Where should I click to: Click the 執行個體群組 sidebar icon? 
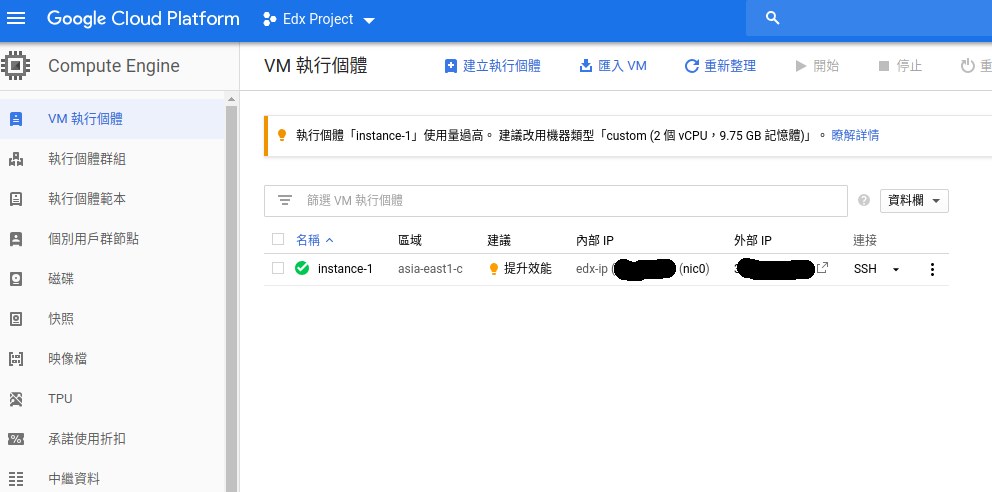16,159
